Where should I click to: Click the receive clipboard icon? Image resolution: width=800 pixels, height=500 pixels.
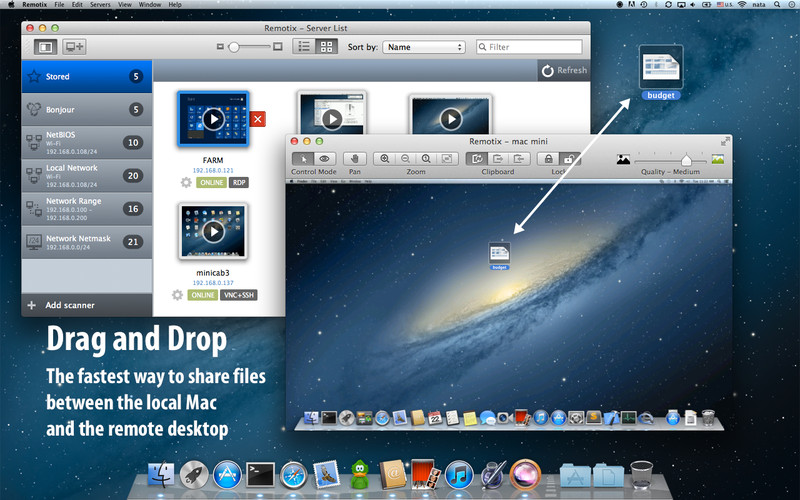tap(518, 159)
